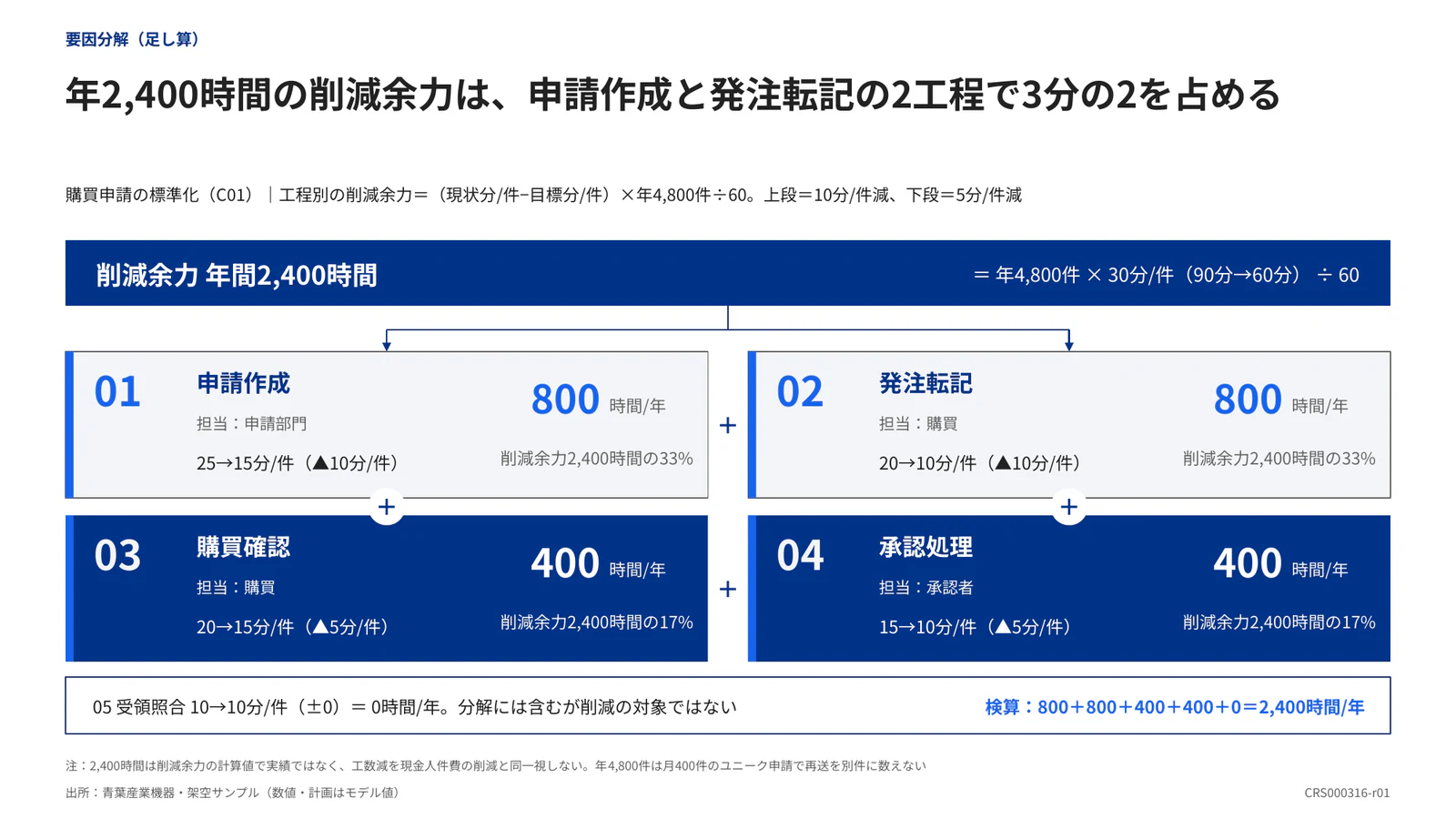Select the card title 承認処理
Viewport: 1456px width, 819px height.
tap(925, 547)
